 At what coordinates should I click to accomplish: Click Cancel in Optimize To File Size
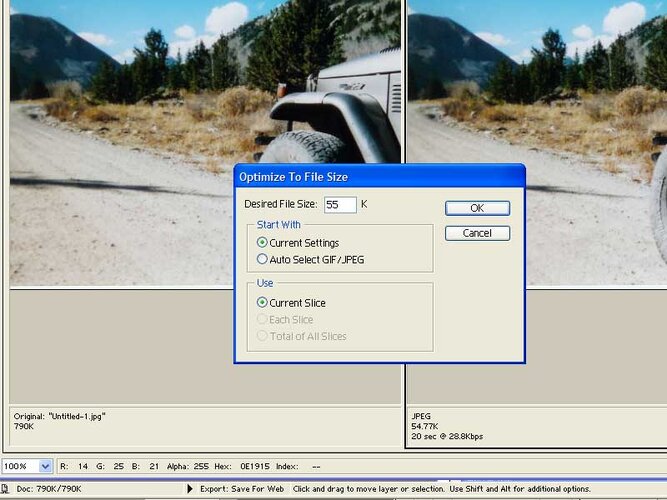(x=477, y=233)
